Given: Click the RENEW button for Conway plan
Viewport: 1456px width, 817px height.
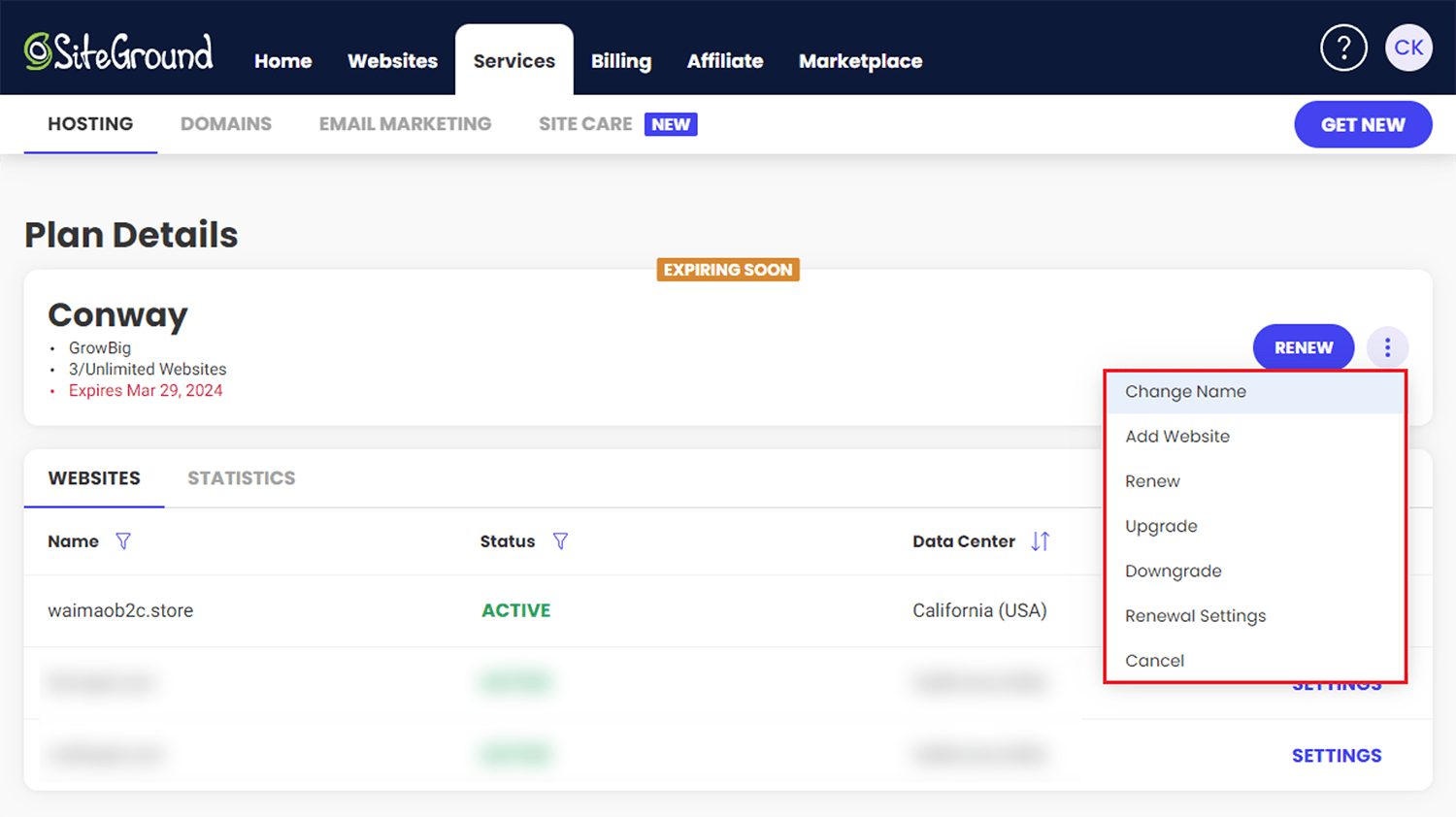Looking at the screenshot, I should [1303, 347].
